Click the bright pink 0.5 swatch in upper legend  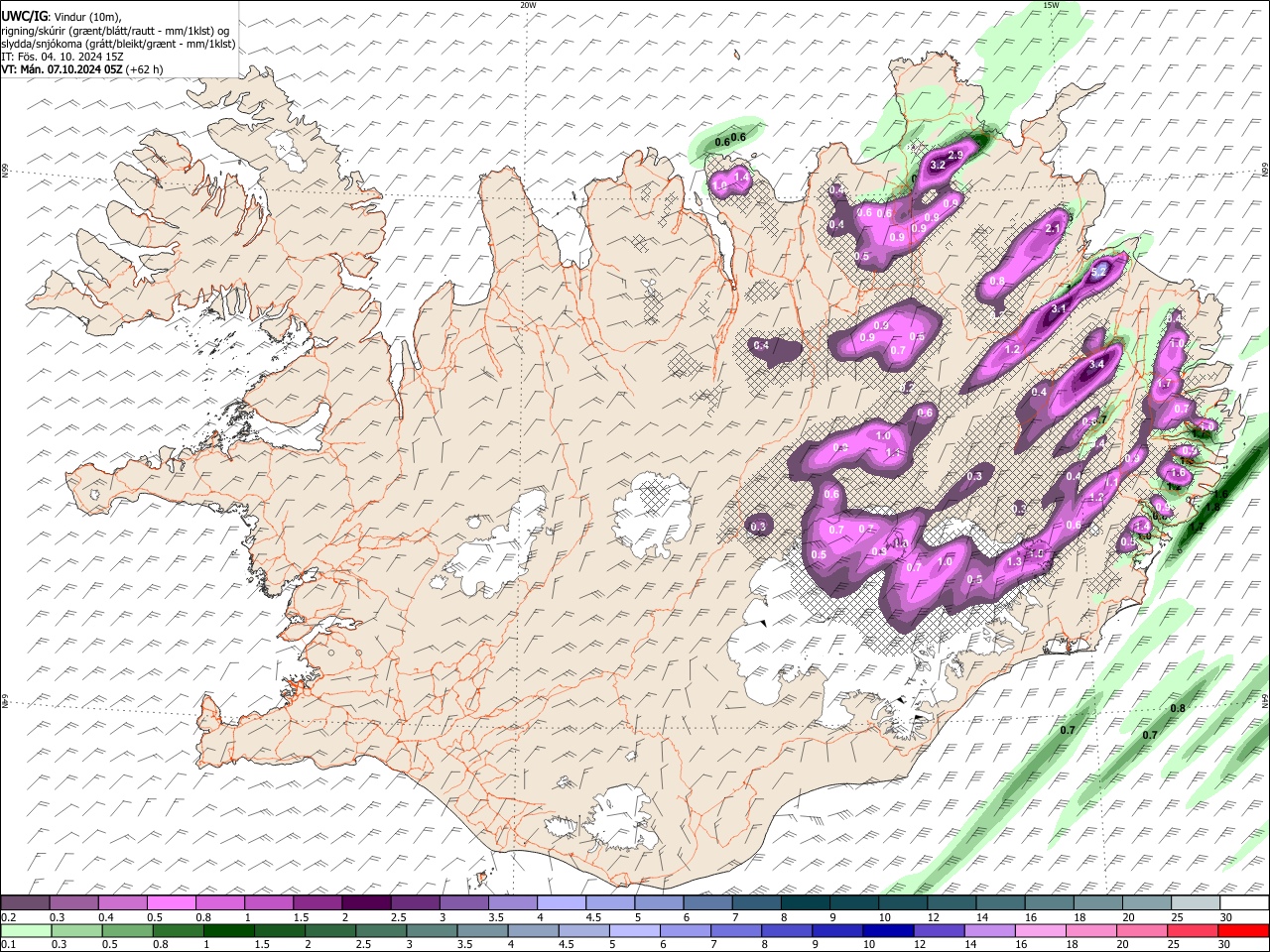(172, 903)
